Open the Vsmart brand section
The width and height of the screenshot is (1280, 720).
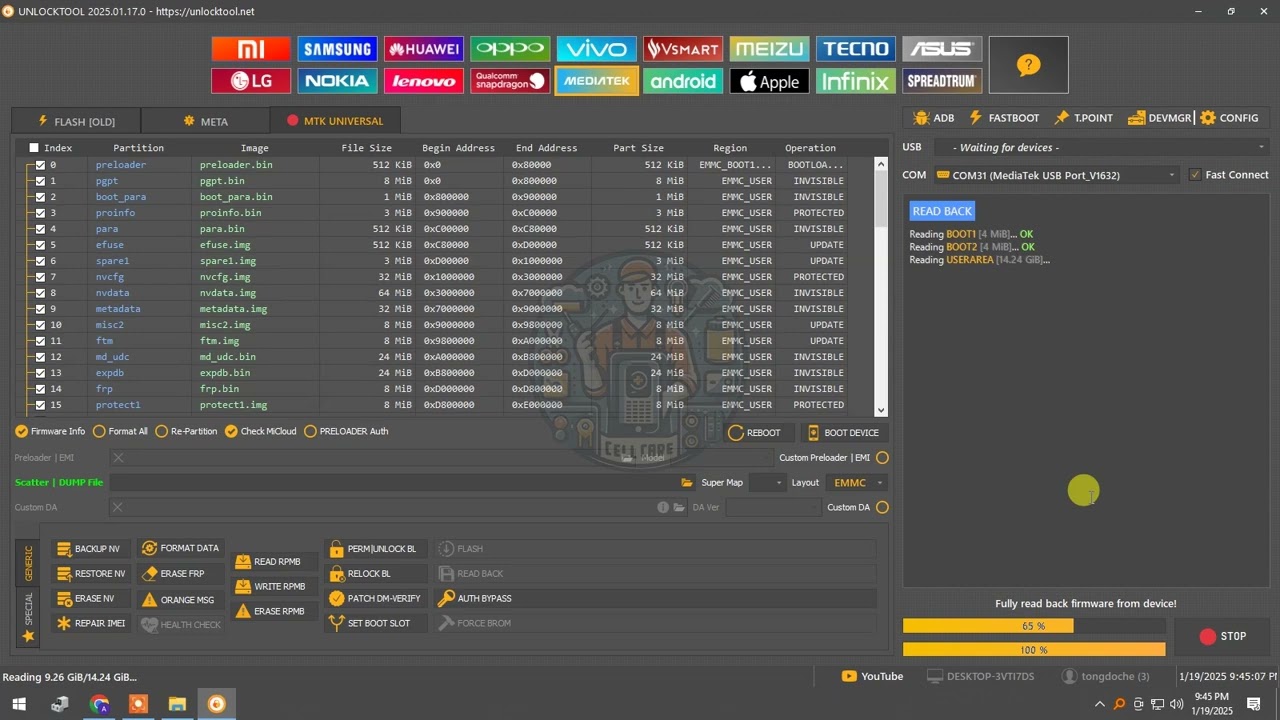coord(683,49)
